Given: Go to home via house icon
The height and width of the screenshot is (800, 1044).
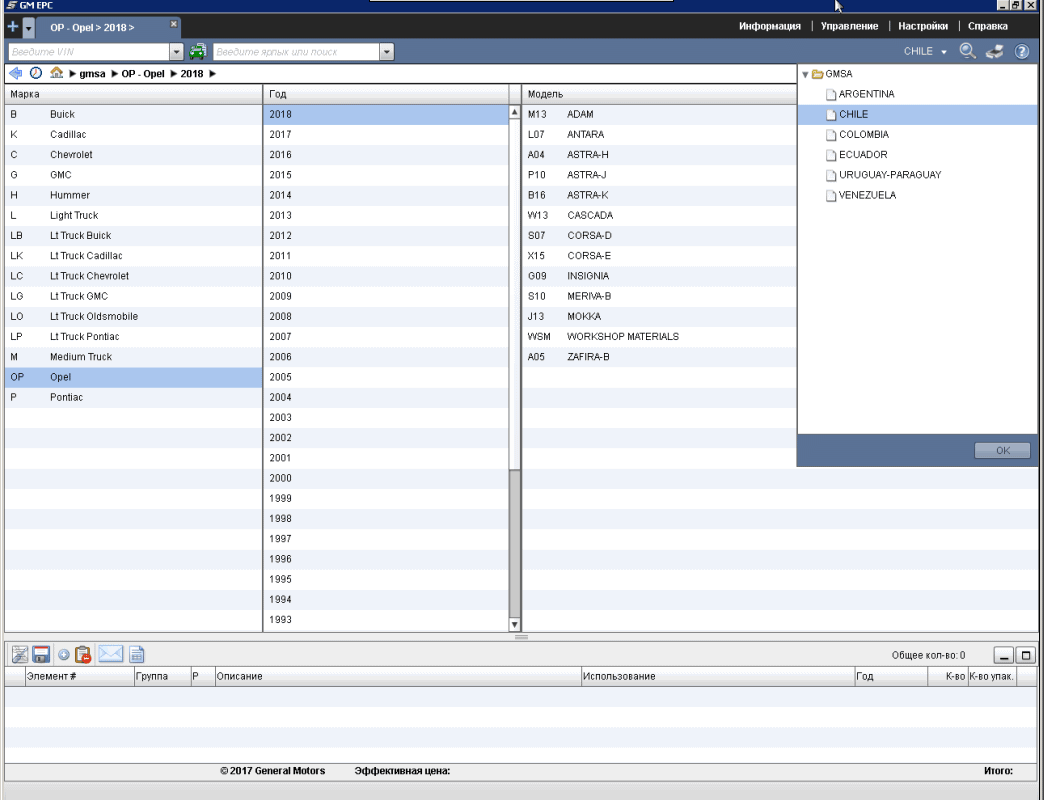Looking at the screenshot, I should (x=57, y=73).
